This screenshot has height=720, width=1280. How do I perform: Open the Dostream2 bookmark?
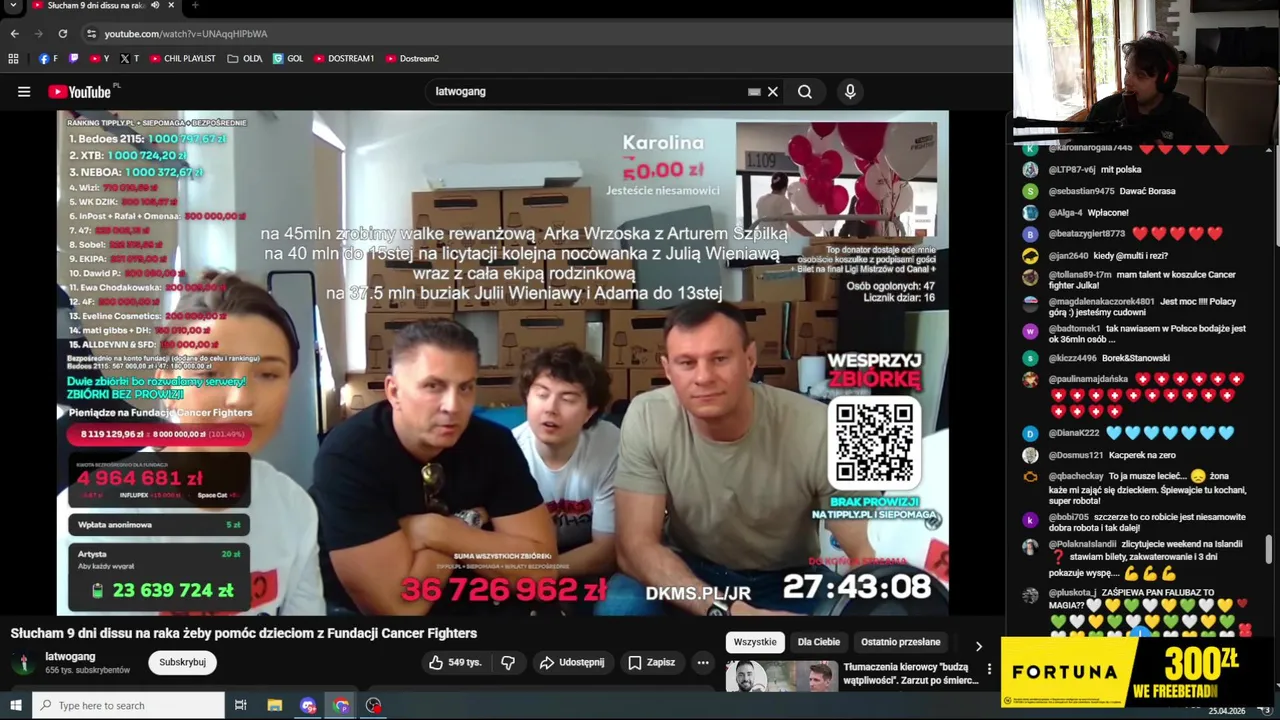coord(412,59)
